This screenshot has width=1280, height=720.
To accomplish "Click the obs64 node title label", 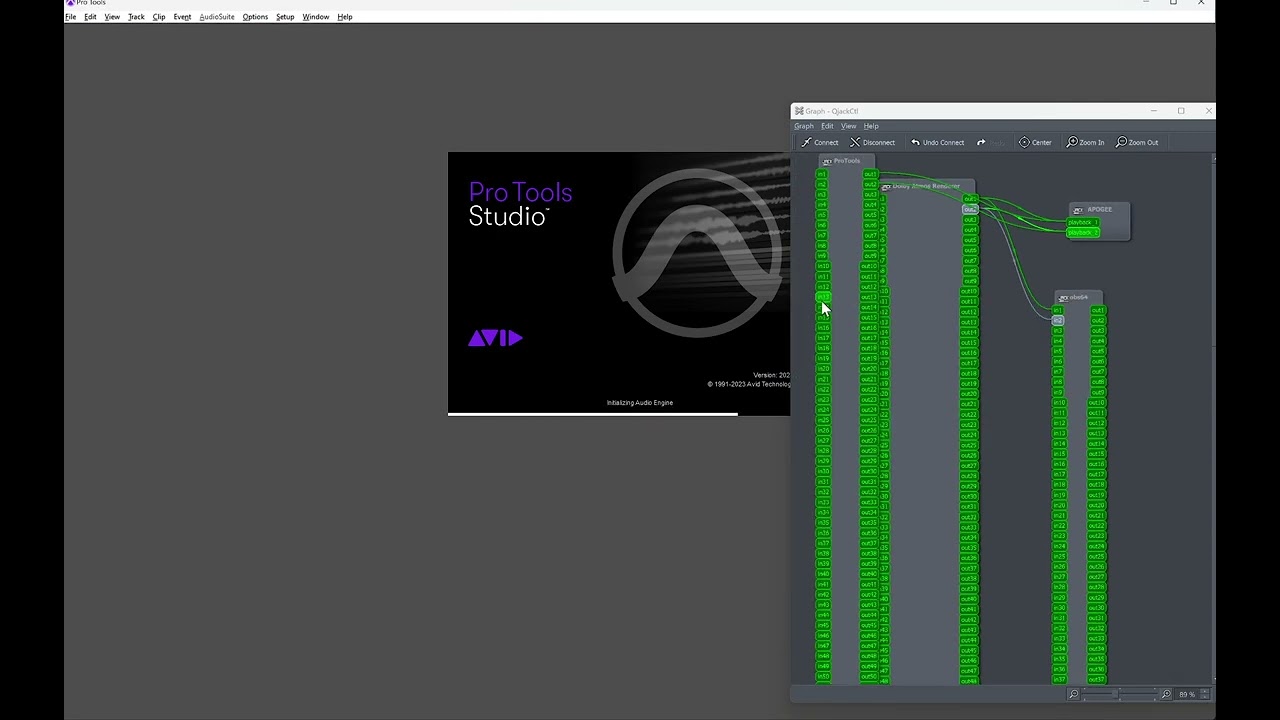I will click(1079, 298).
